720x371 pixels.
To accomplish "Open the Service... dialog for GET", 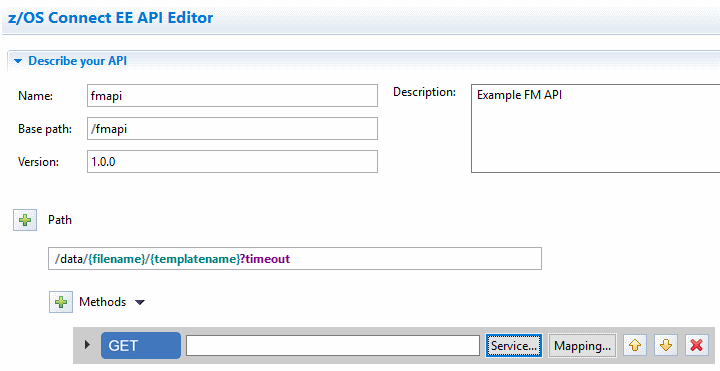I will click(514, 346).
